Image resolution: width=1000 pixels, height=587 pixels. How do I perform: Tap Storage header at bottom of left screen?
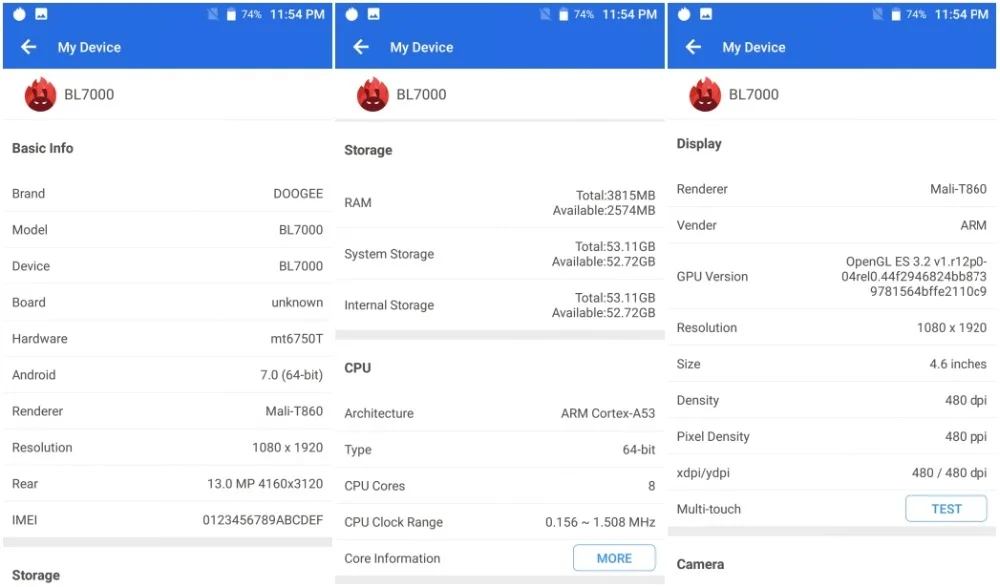[x=36, y=575]
